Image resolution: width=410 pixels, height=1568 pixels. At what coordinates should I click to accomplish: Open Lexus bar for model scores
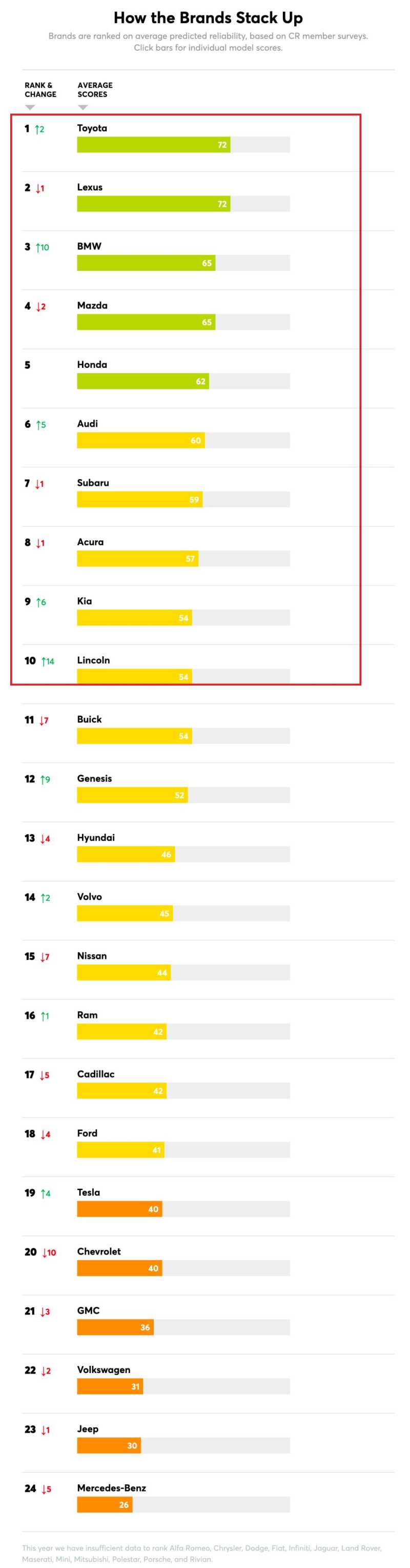pos(153,204)
